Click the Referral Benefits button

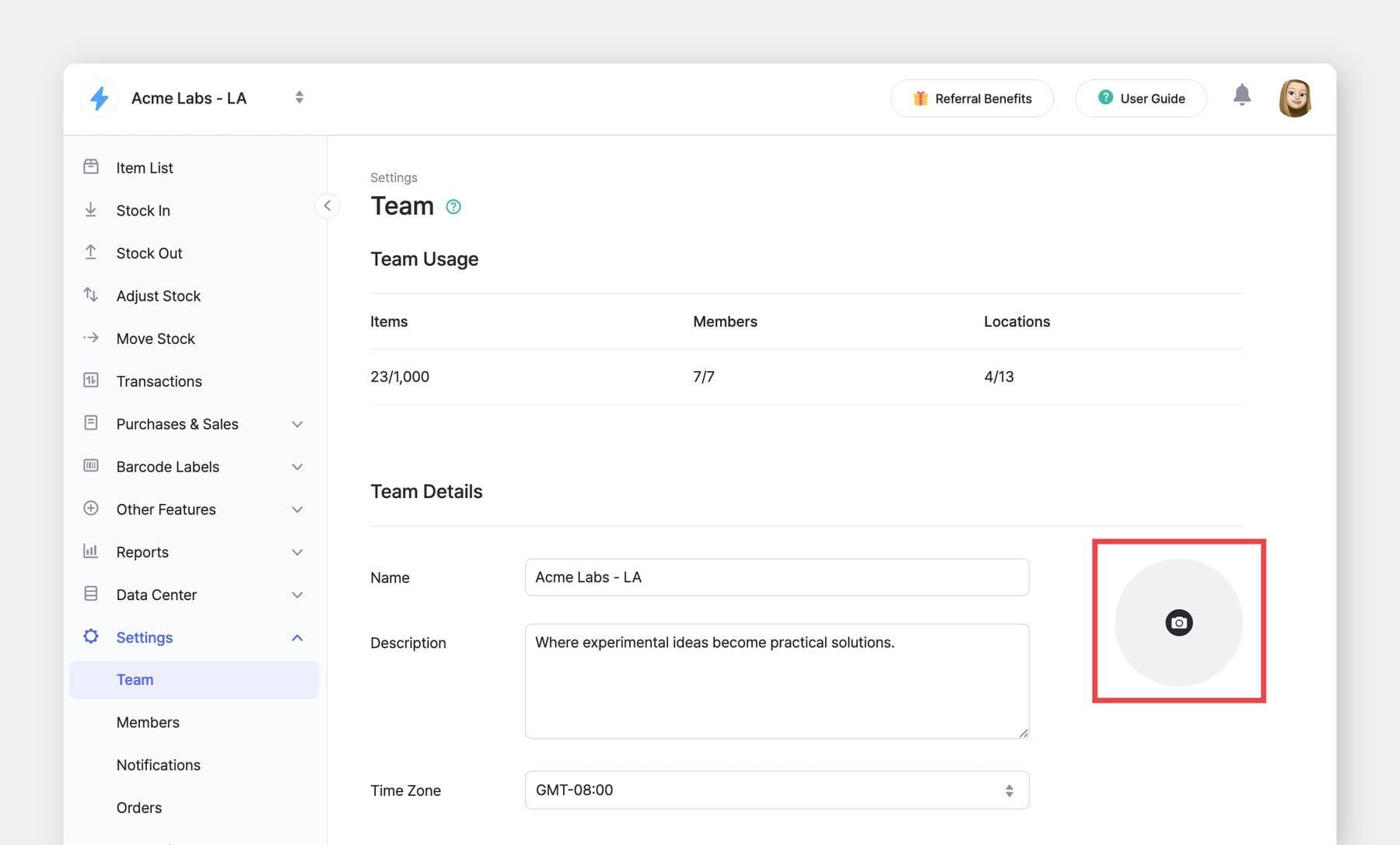click(x=971, y=98)
